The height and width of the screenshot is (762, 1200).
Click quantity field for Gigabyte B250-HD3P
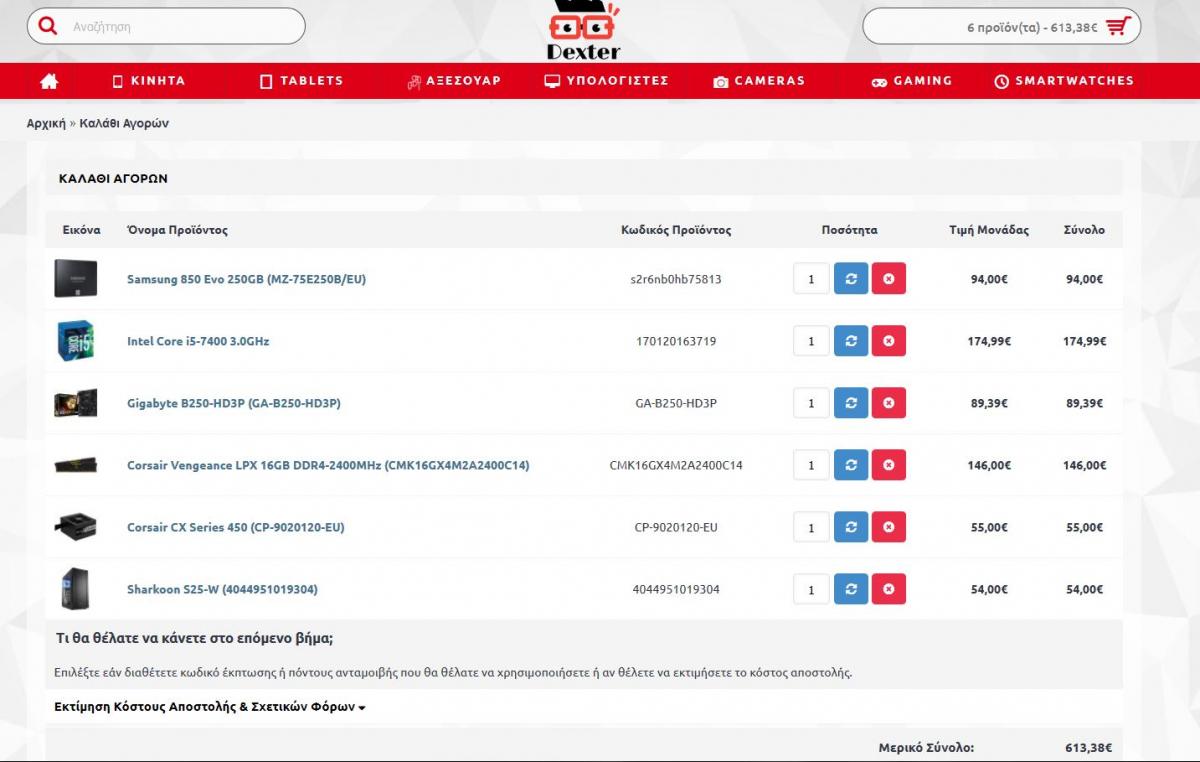[811, 403]
